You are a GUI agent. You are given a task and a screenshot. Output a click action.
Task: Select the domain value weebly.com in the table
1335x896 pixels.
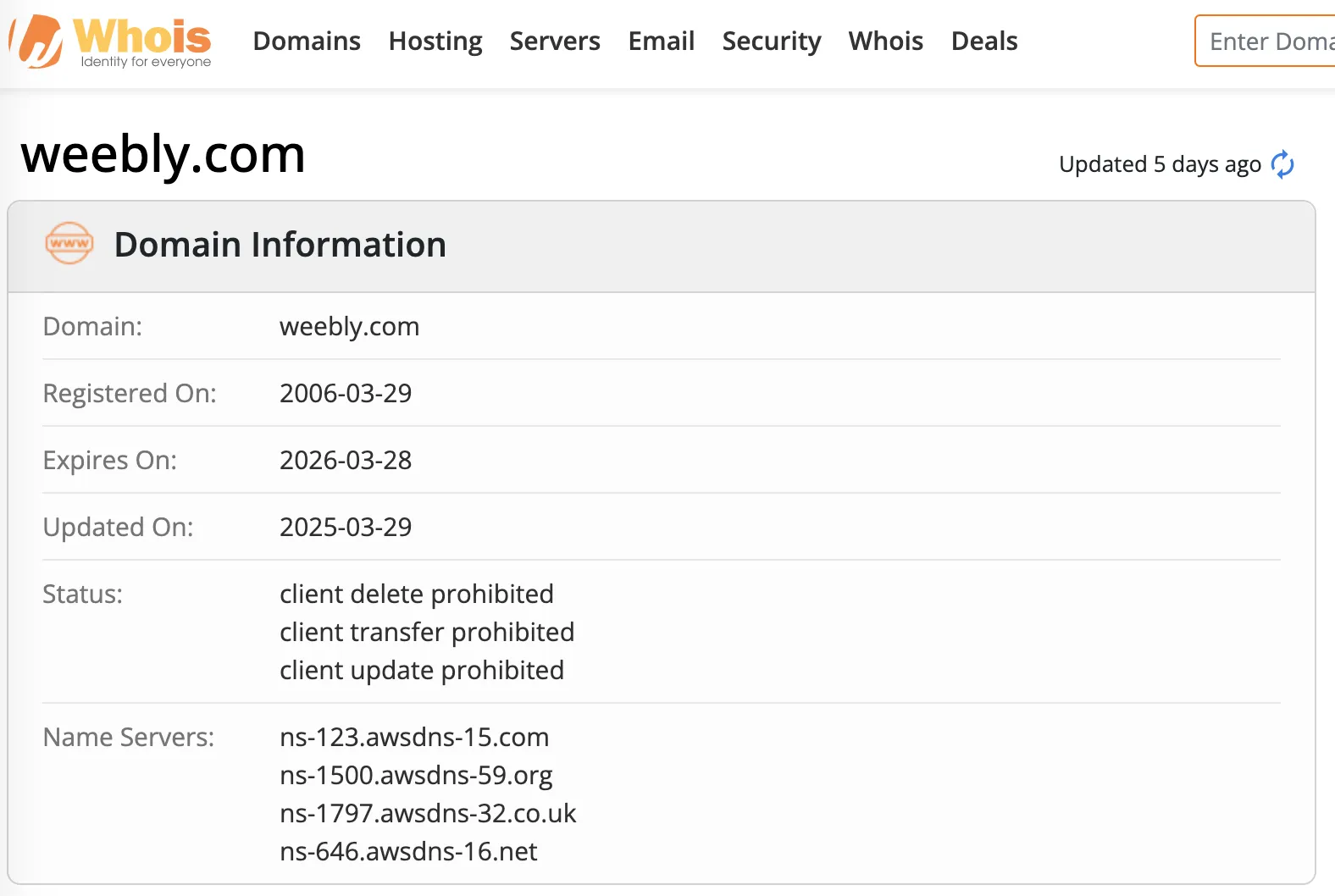(349, 326)
